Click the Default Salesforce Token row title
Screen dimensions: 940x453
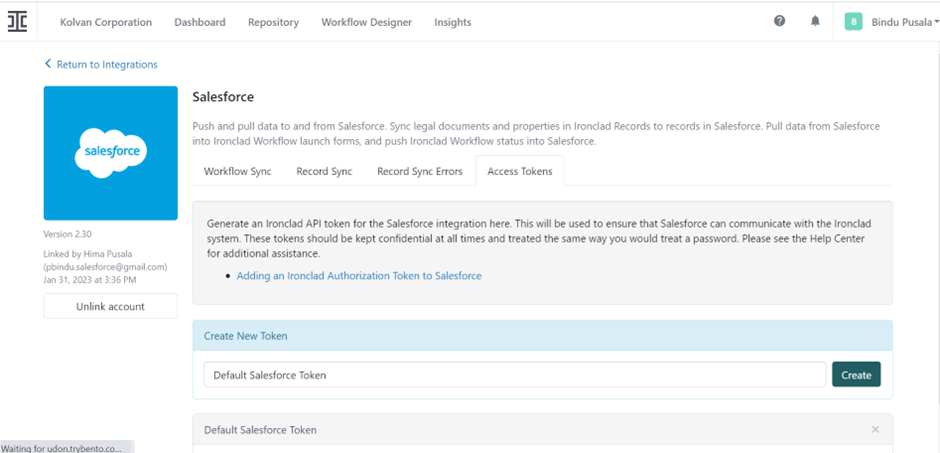(x=260, y=430)
